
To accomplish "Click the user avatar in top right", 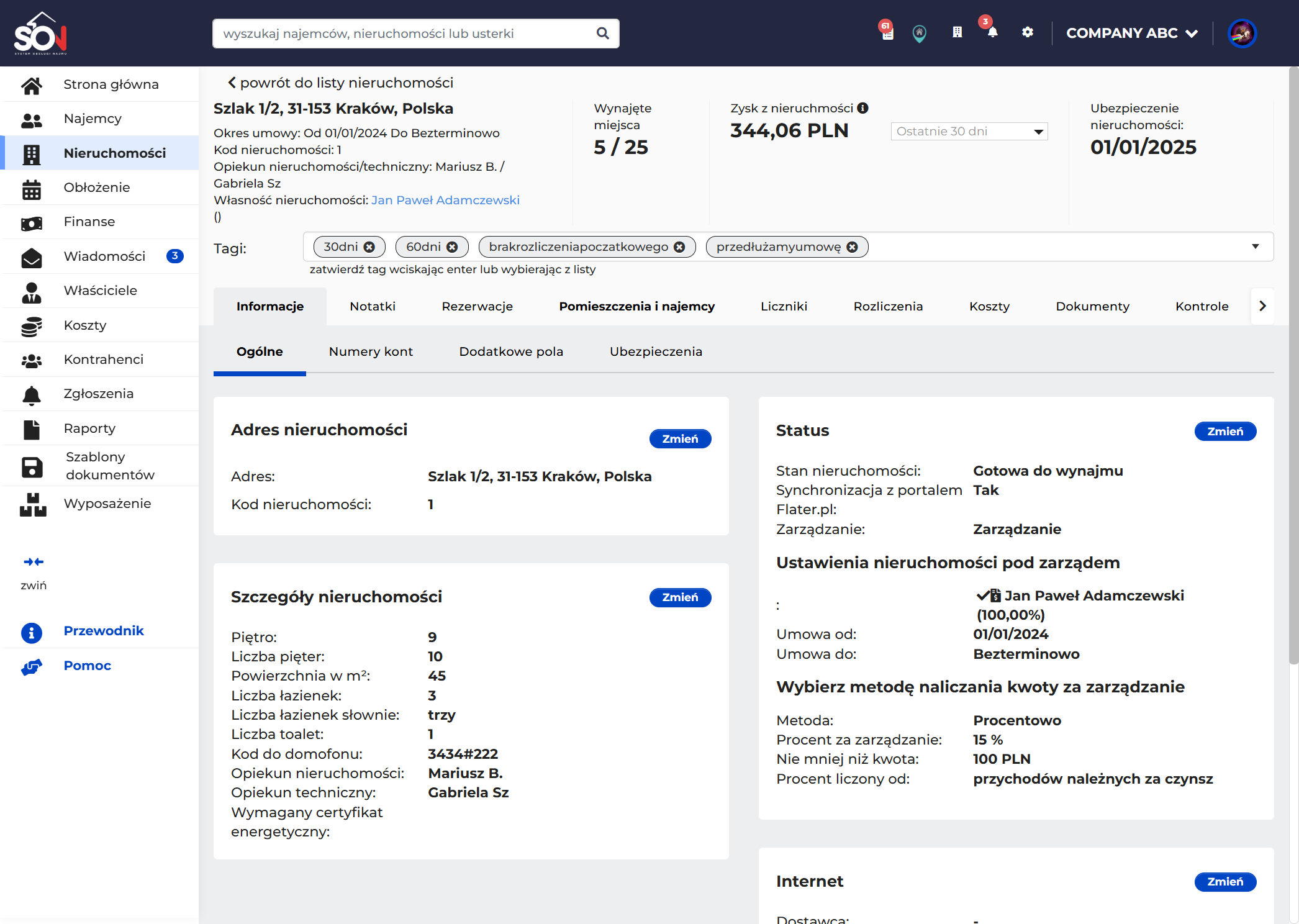I will 1242,34.
